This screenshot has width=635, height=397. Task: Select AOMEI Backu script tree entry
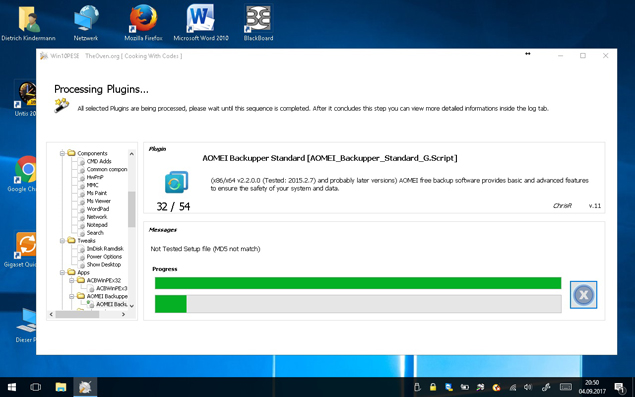tap(111, 304)
